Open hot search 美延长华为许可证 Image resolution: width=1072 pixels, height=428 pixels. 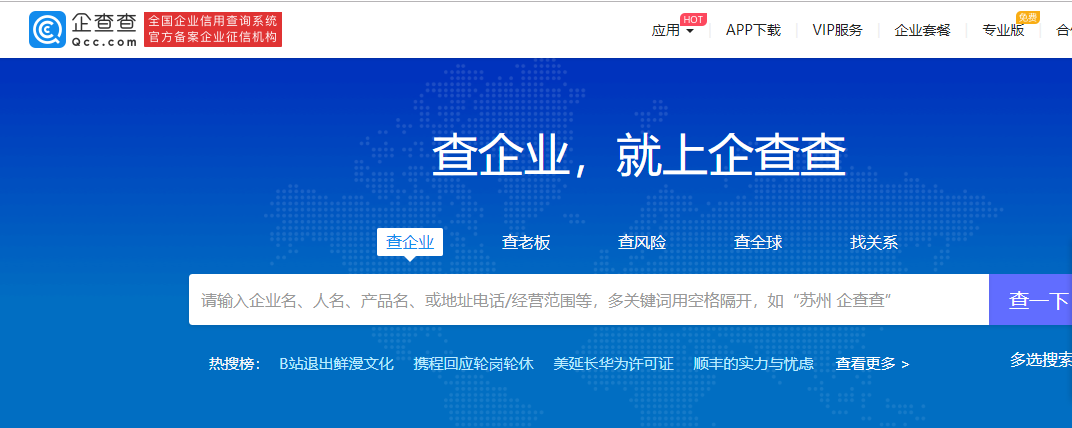613,364
